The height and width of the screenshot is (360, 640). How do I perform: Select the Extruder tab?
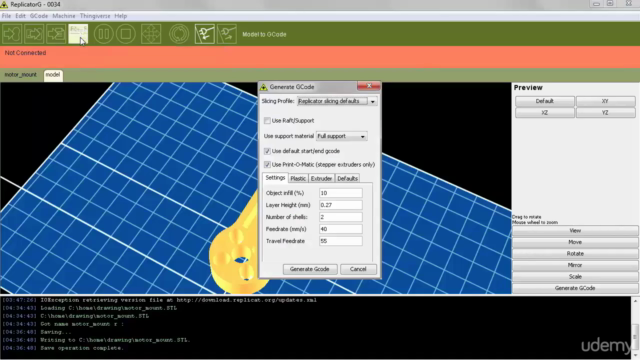tap(321, 178)
